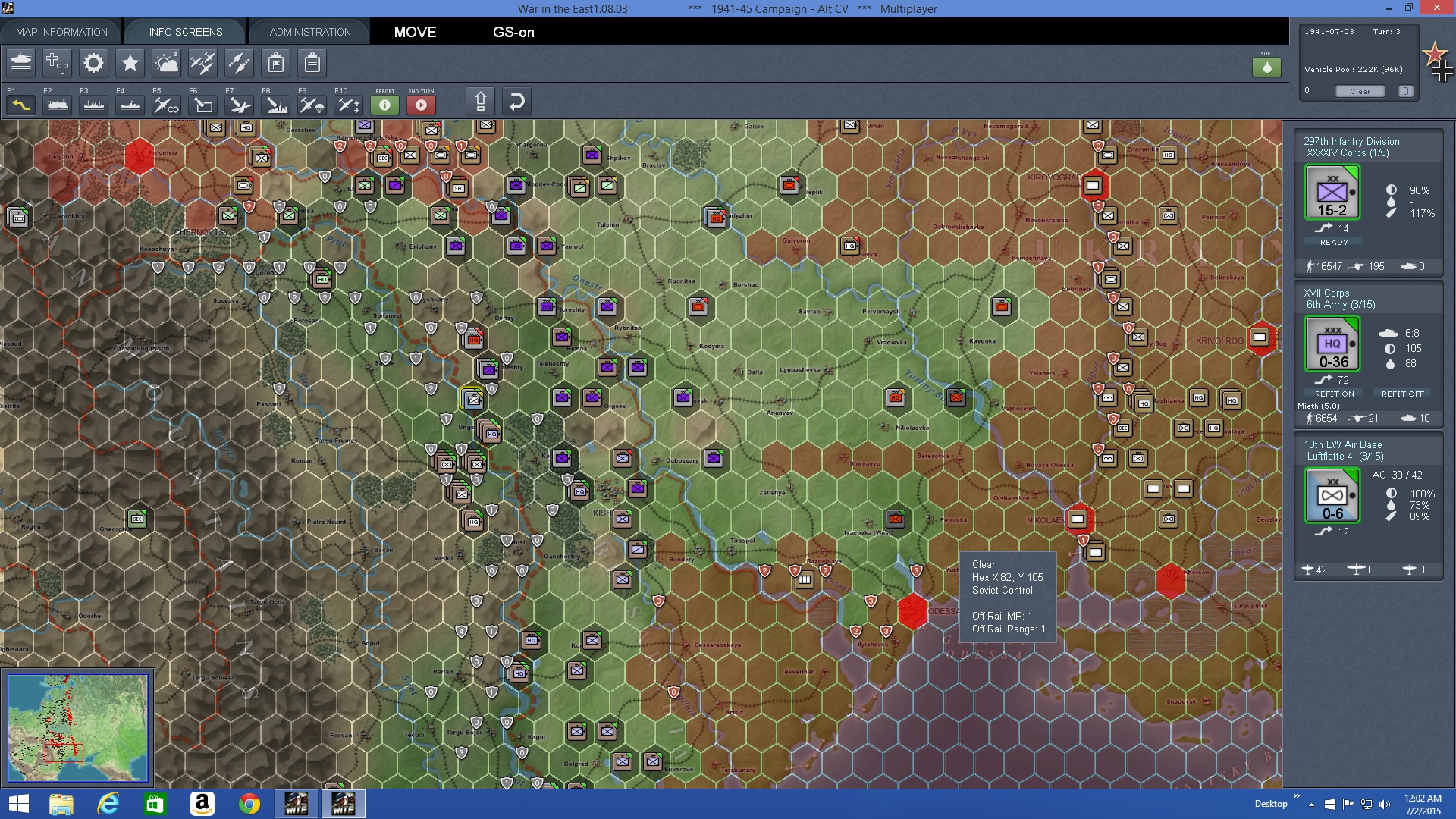Click the undo curved-arrow button
The width and height of the screenshot is (1456, 819).
pos(516,102)
